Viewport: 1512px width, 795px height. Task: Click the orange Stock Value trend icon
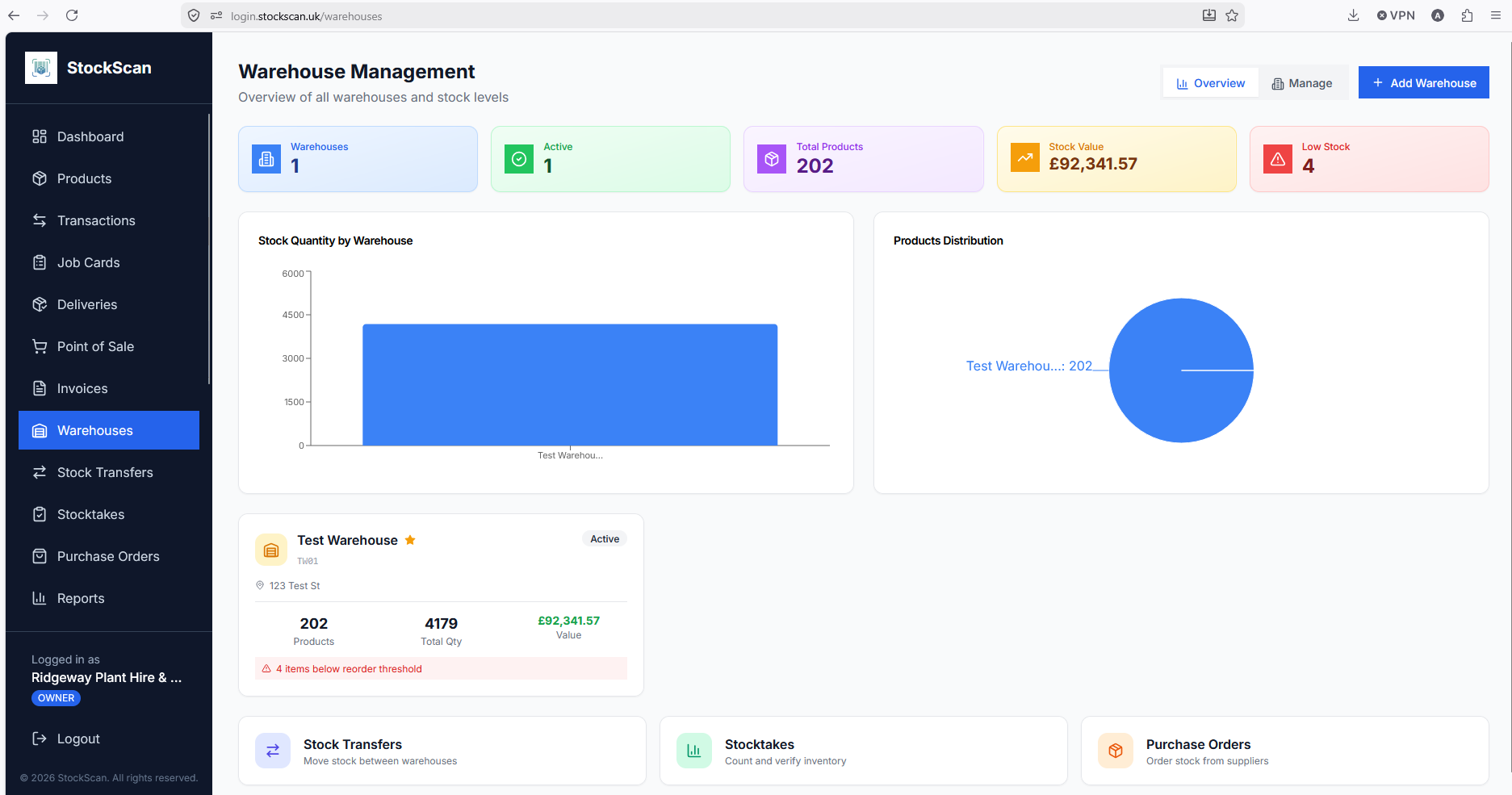tap(1025, 158)
